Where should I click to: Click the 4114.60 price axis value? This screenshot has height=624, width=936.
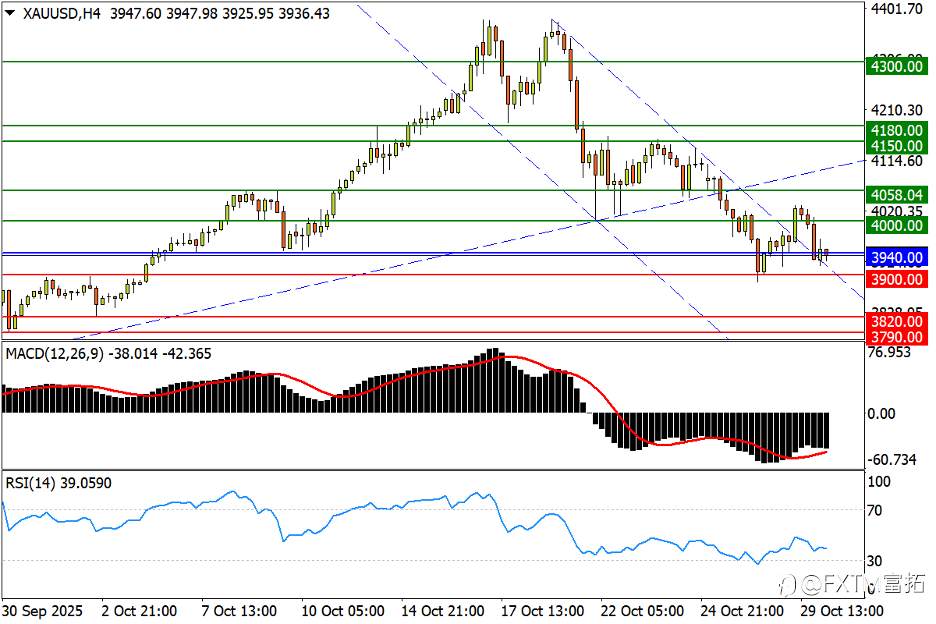897,161
